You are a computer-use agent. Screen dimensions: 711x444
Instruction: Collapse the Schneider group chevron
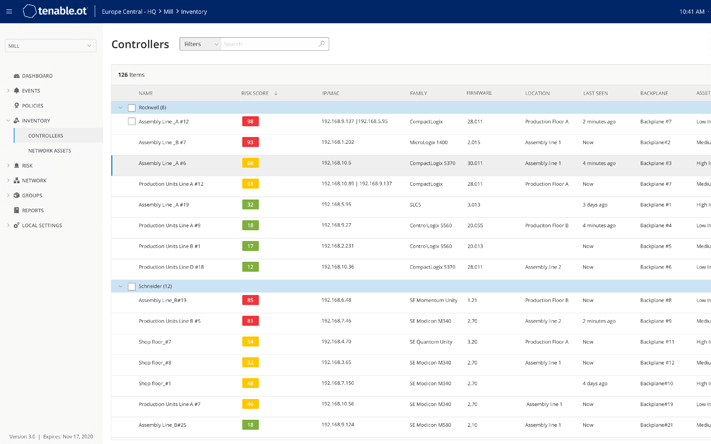pyautogui.click(x=121, y=287)
